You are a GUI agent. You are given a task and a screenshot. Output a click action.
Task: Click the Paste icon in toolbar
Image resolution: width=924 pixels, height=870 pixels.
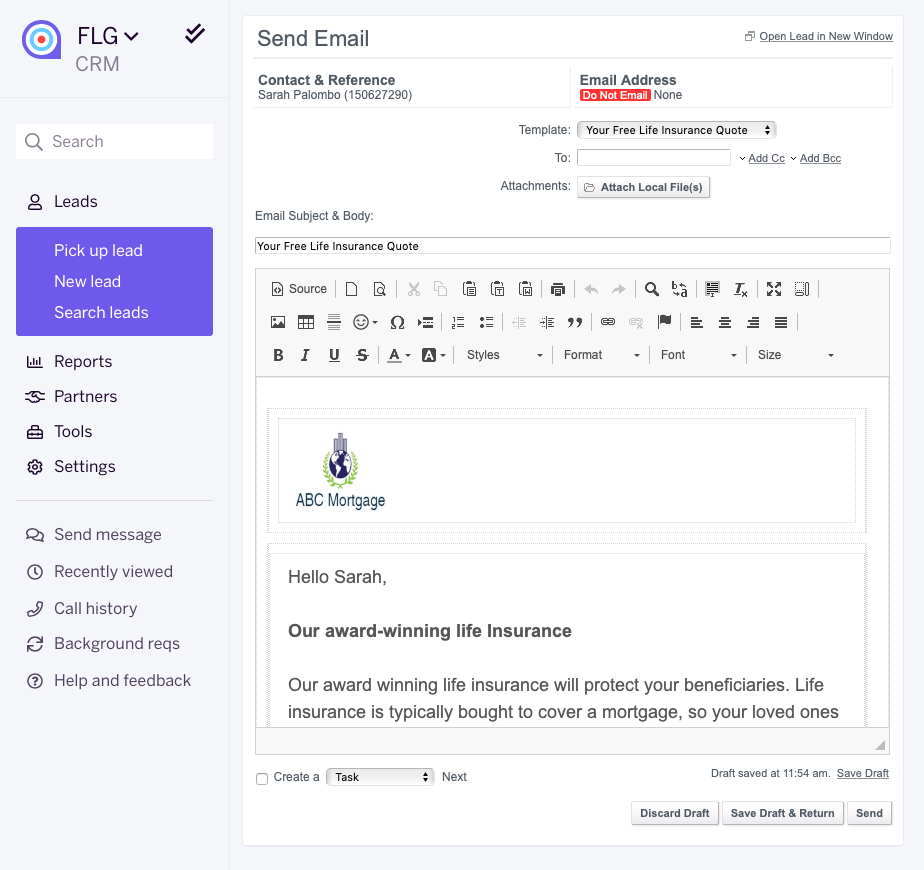coord(469,289)
